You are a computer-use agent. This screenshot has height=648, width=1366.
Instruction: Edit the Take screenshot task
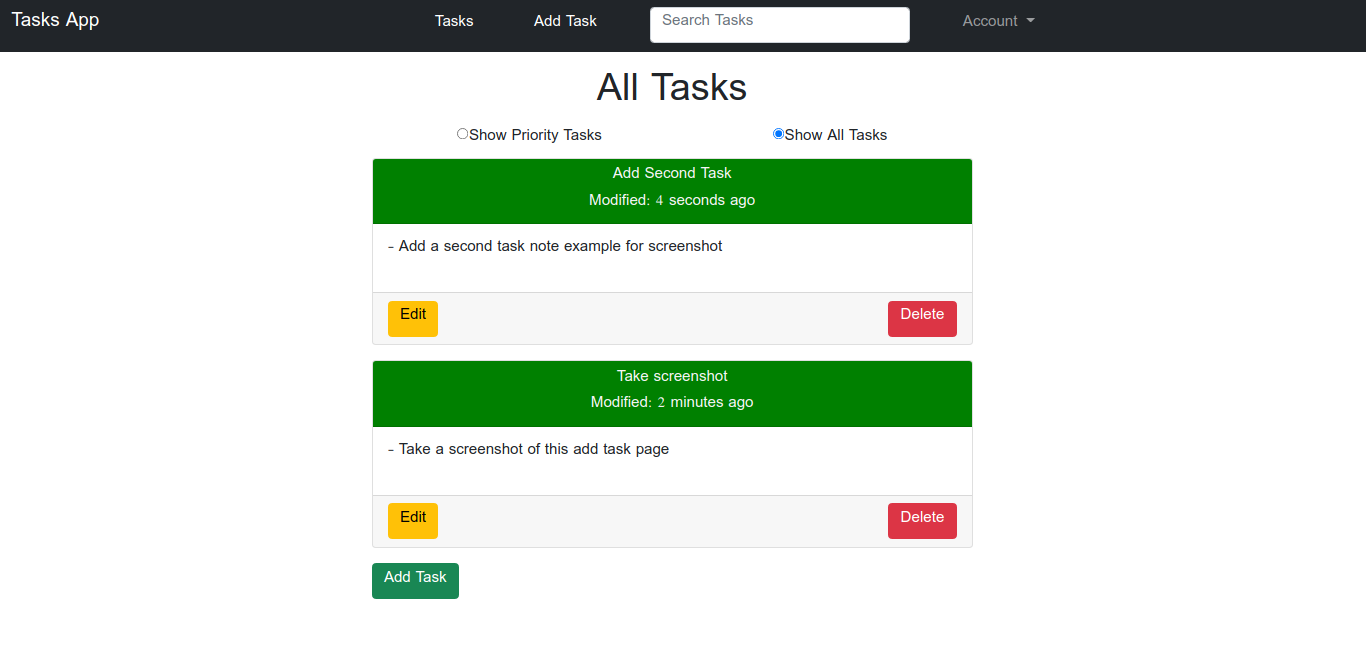click(x=413, y=521)
